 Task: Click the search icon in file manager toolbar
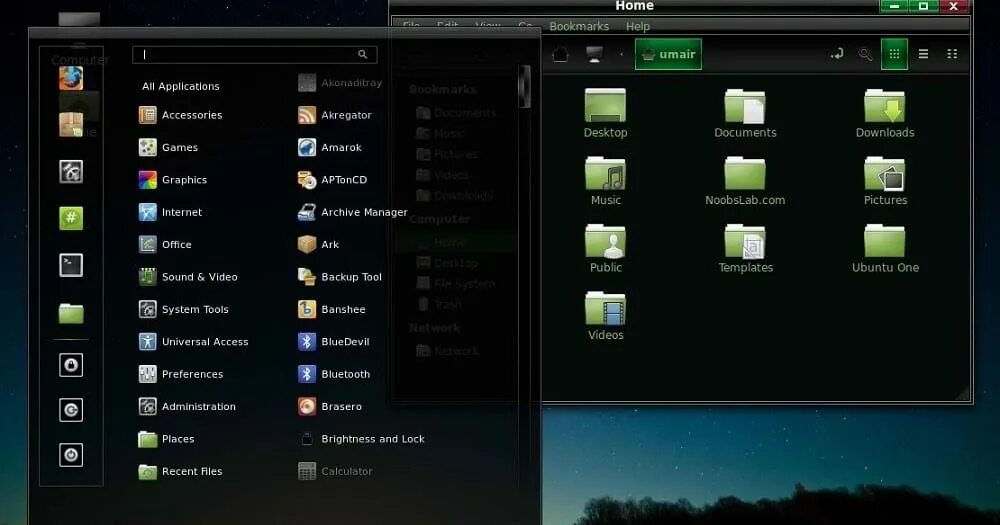865,54
